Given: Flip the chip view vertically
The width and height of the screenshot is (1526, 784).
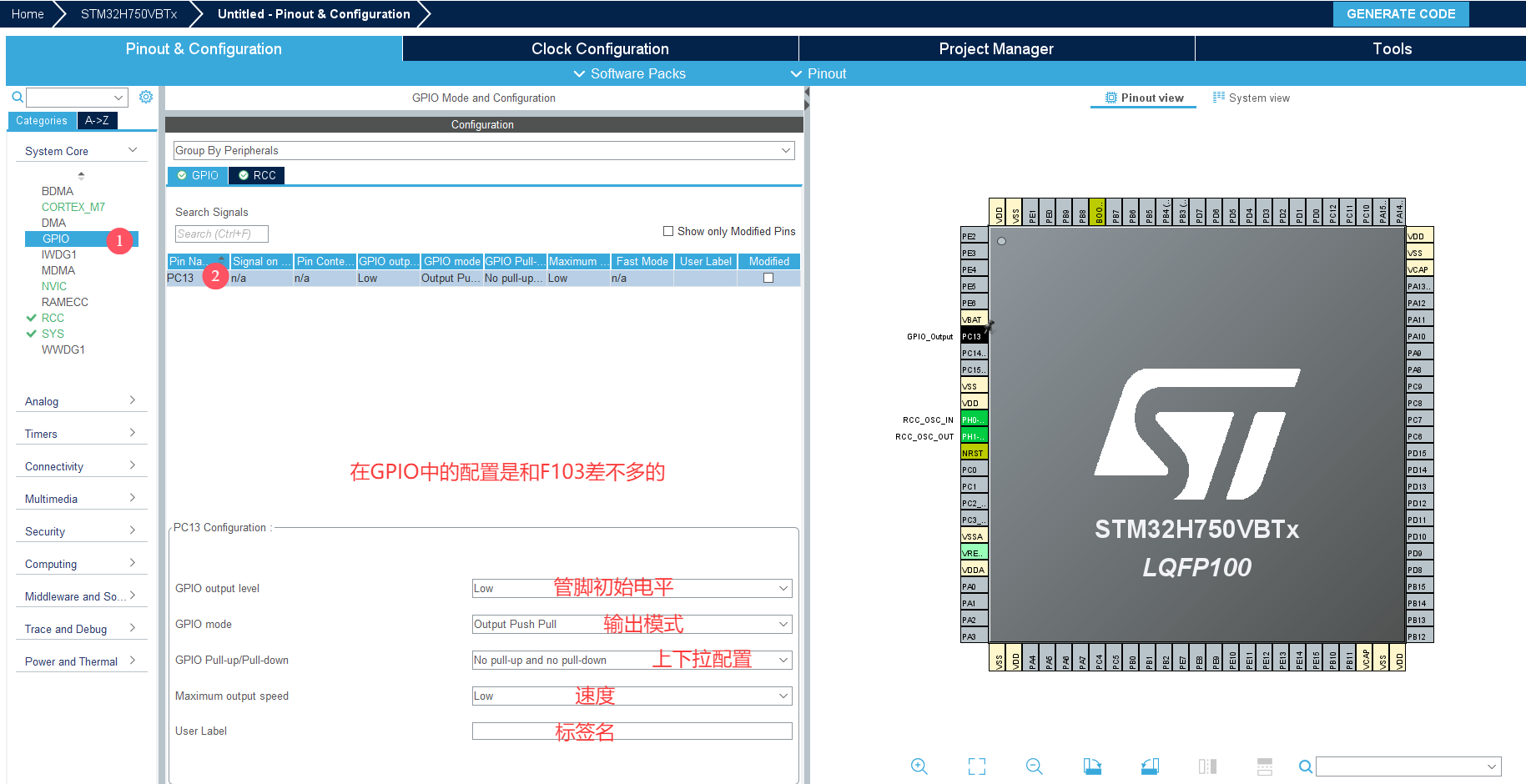Looking at the screenshot, I should [1265, 766].
